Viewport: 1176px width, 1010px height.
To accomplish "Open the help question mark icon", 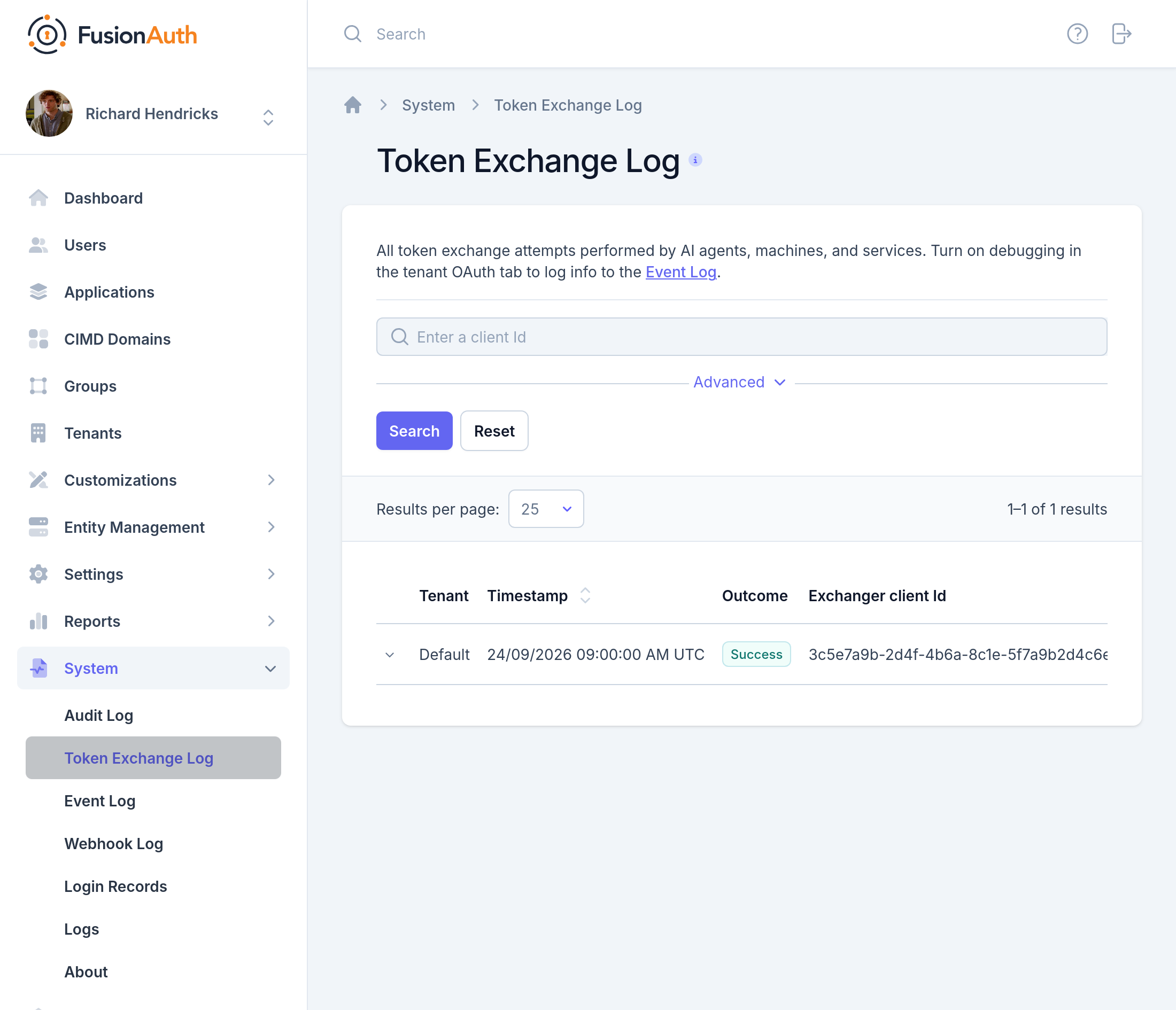I will point(1077,34).
